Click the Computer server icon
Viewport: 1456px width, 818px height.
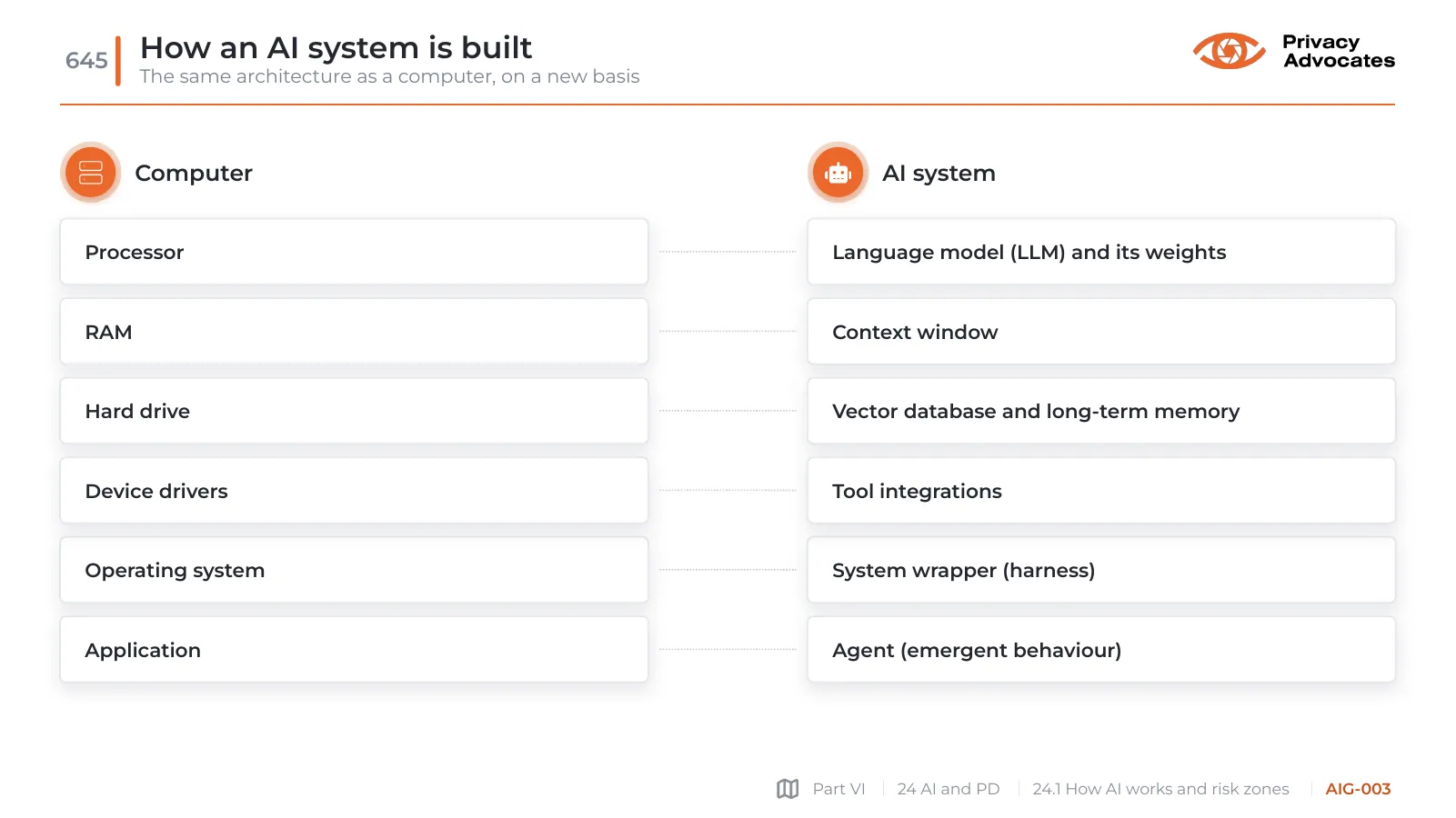point(91,173)
